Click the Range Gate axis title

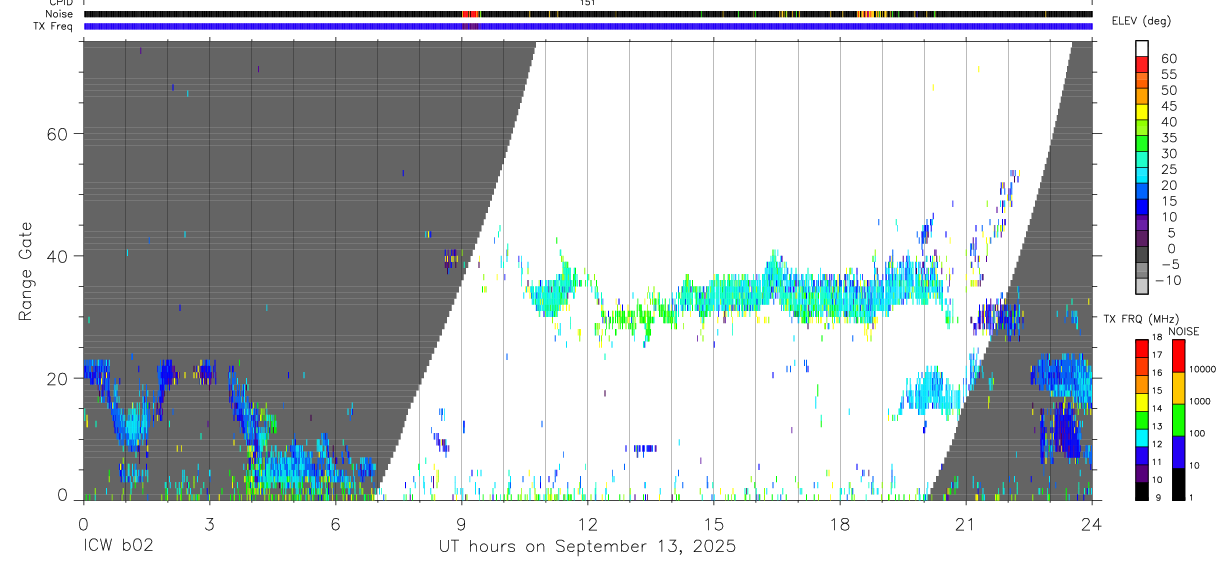click(x=25, y=271)
